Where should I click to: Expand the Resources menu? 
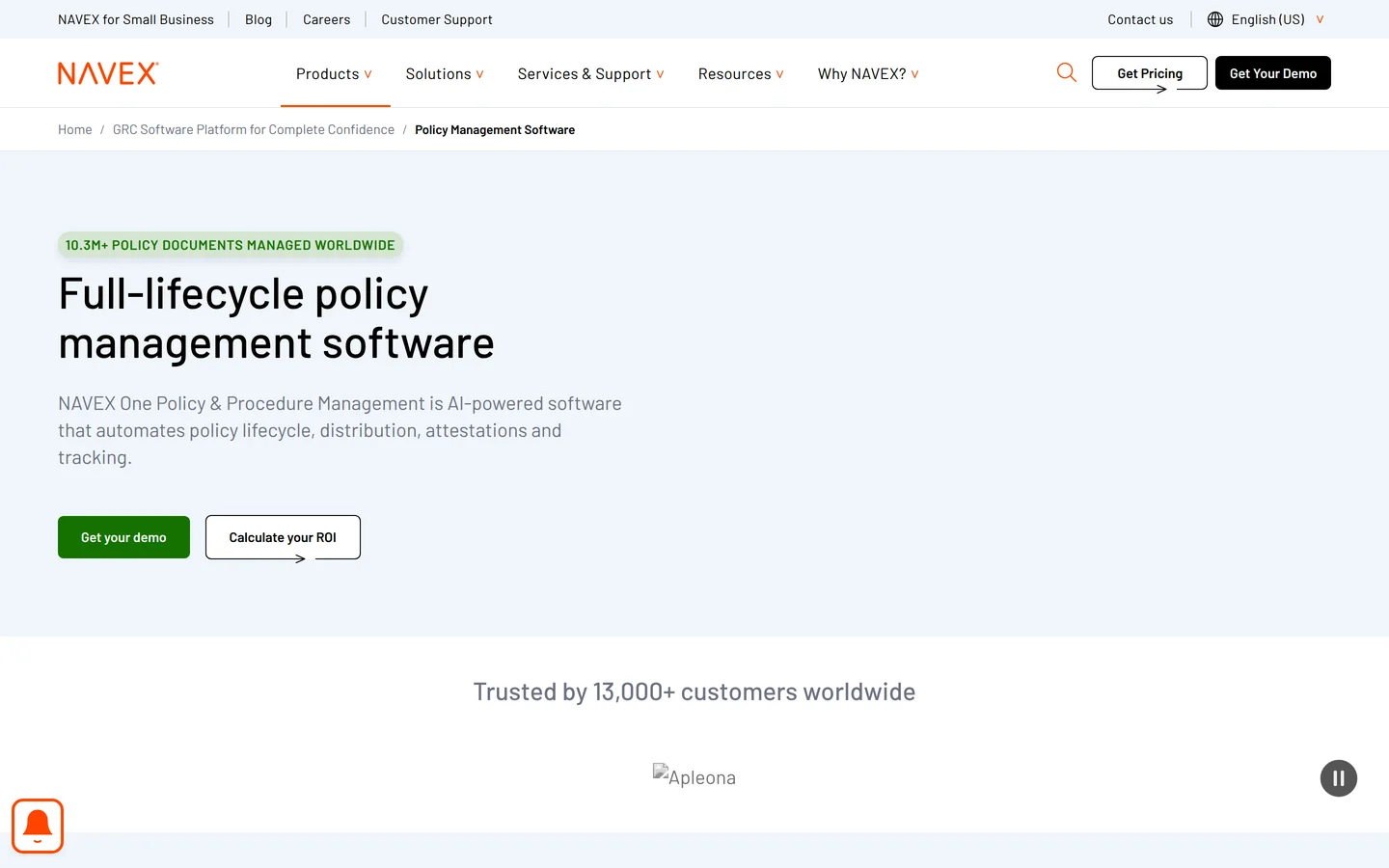pos(741,73)
